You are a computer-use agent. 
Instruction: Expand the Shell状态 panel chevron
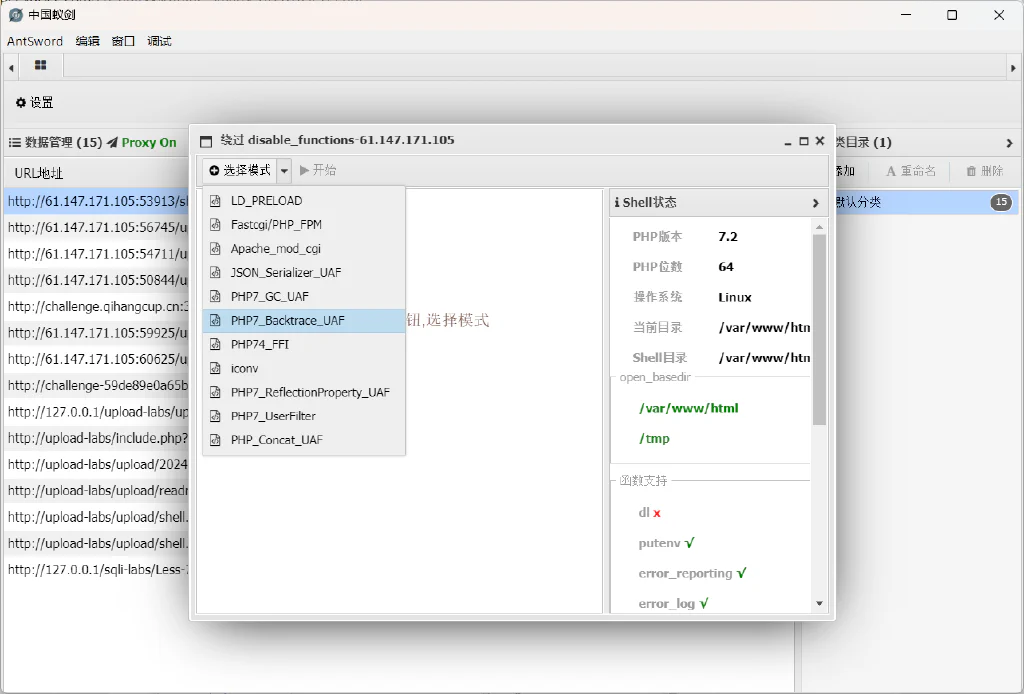(x=815, y=203)
